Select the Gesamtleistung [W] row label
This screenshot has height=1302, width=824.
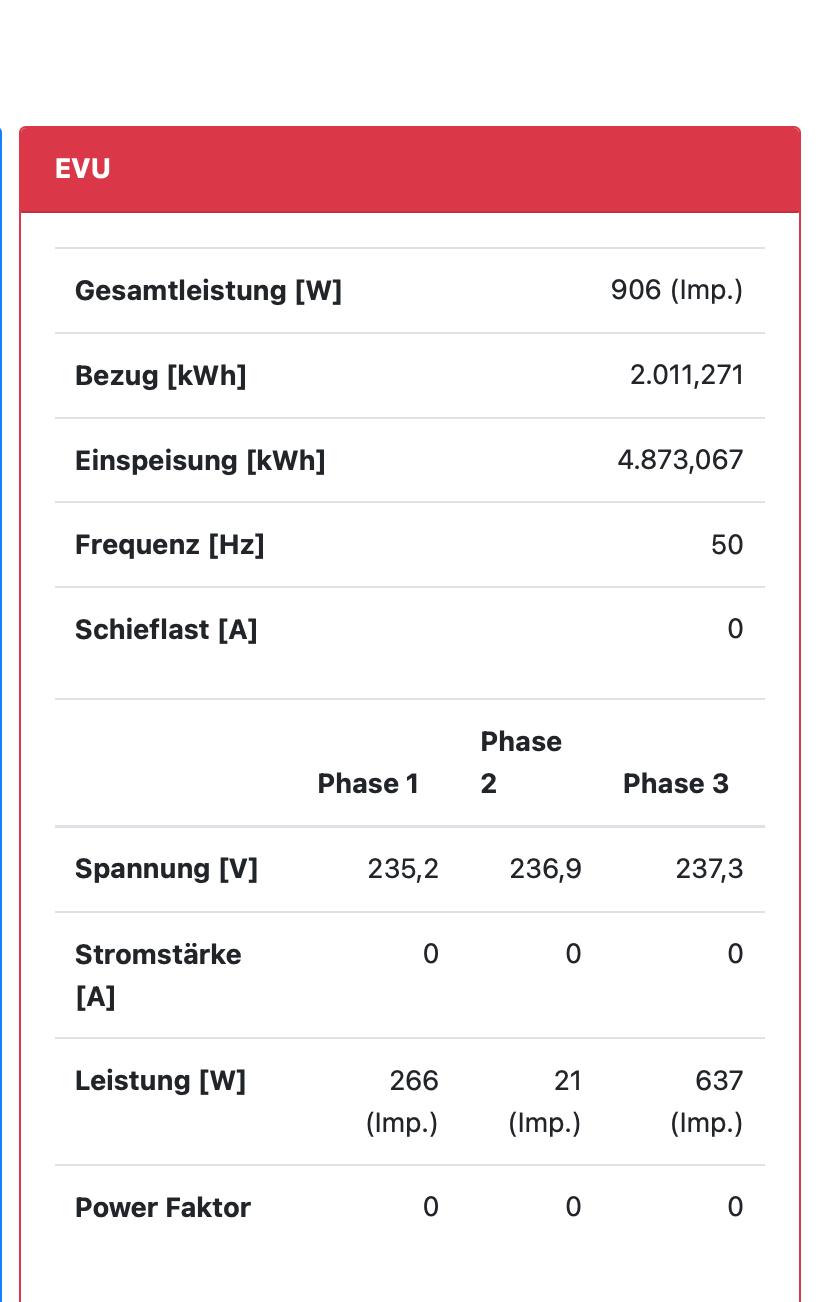coord(208,291)
